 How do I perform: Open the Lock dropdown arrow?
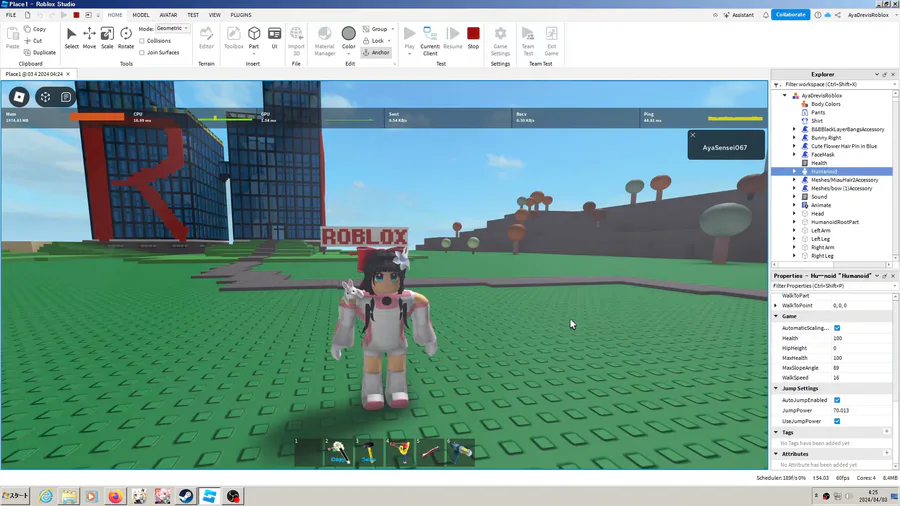tap(389, 41)
